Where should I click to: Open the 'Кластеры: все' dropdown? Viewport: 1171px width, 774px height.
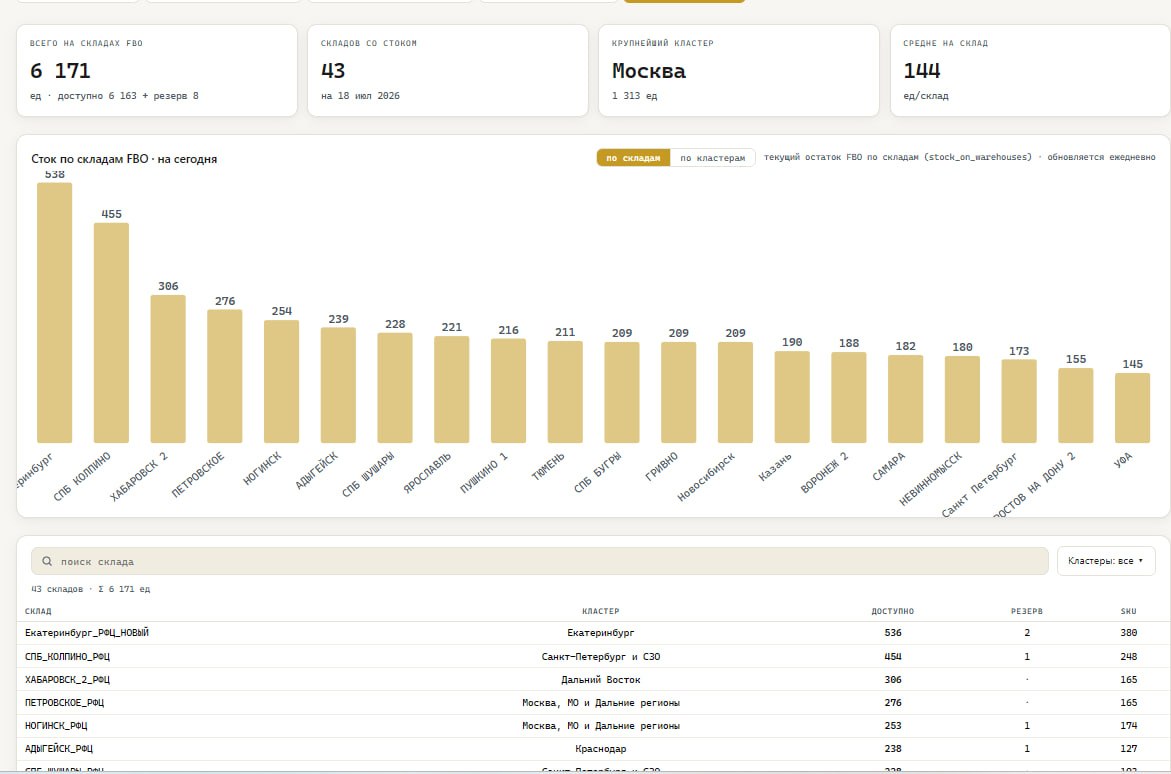(1106, 561)
